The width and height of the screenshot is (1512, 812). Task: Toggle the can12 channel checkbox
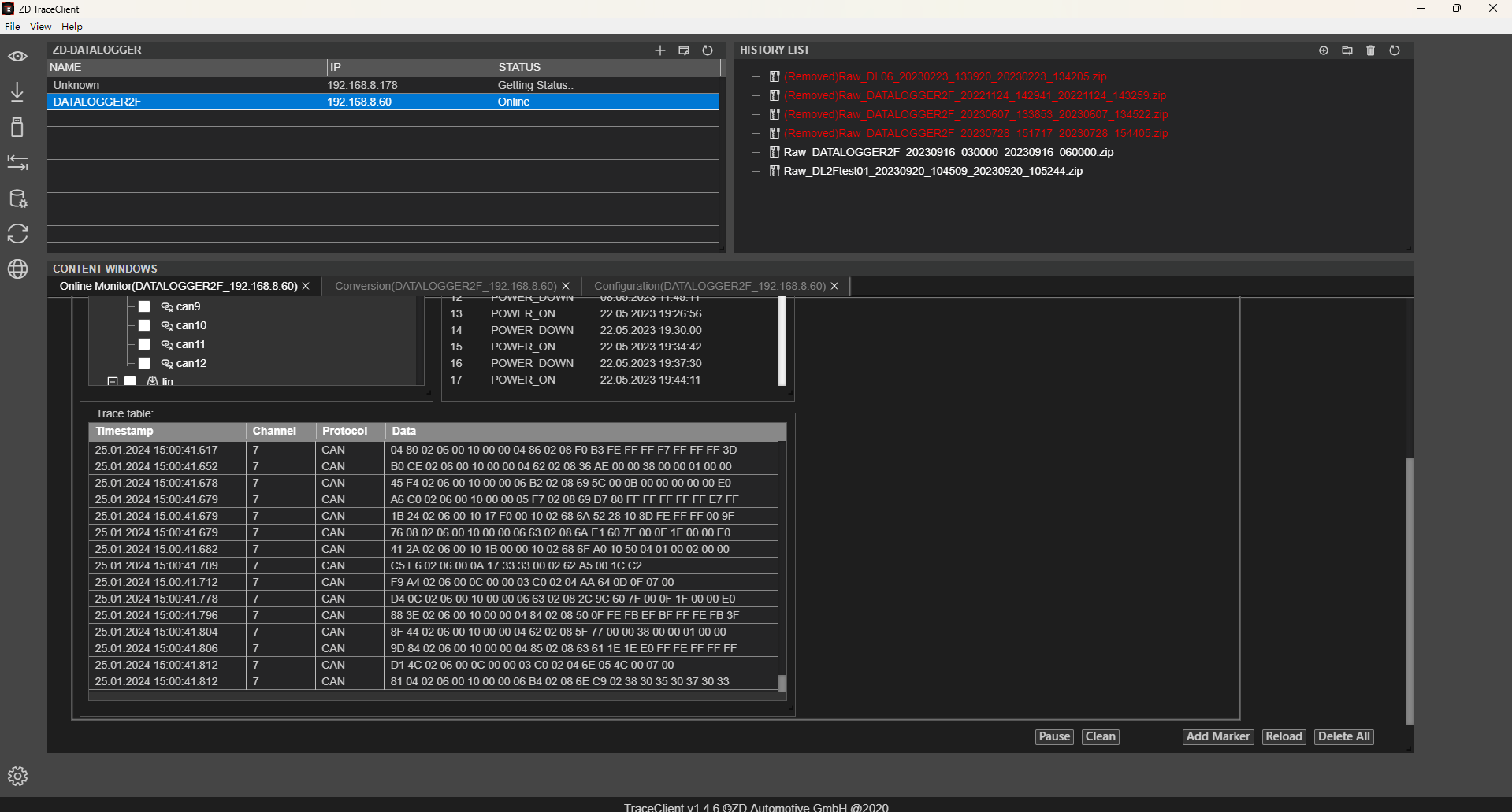[144, 363]
